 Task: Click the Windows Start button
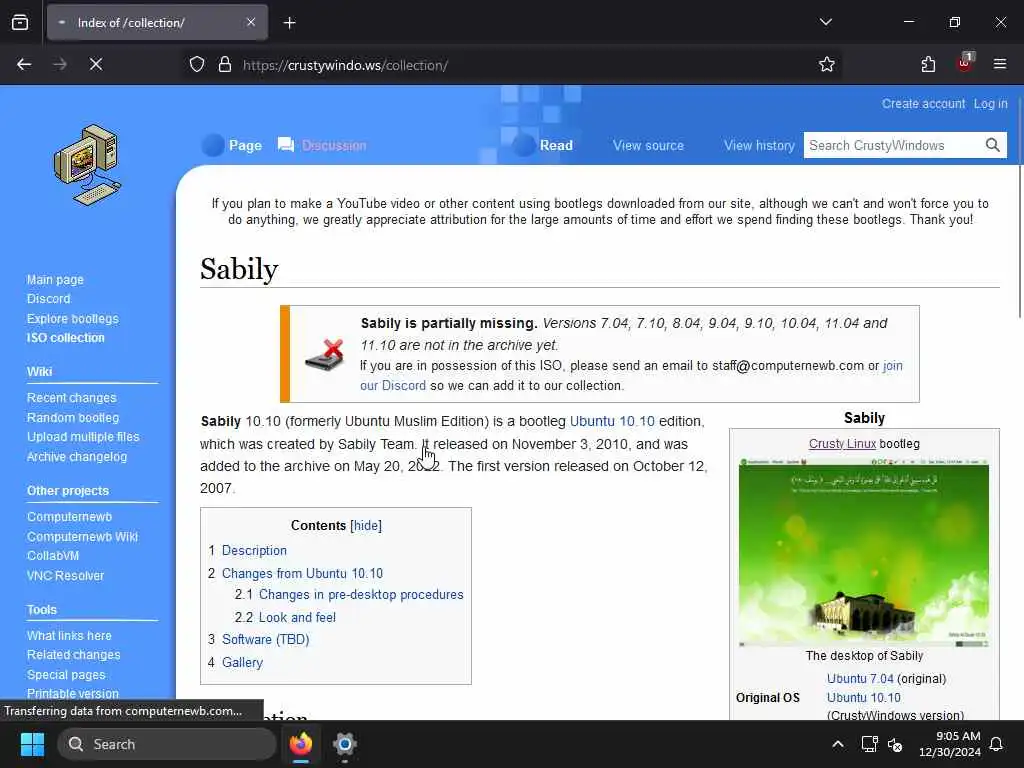(x=32, y=744)
